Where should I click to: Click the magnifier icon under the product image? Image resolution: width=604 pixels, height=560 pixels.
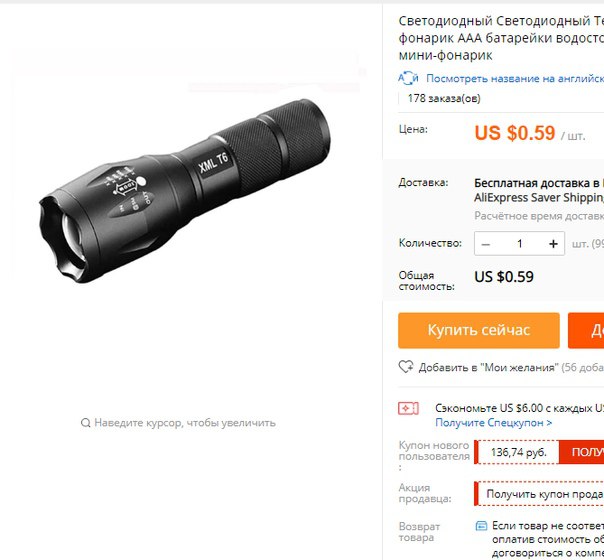pos(86,423)
